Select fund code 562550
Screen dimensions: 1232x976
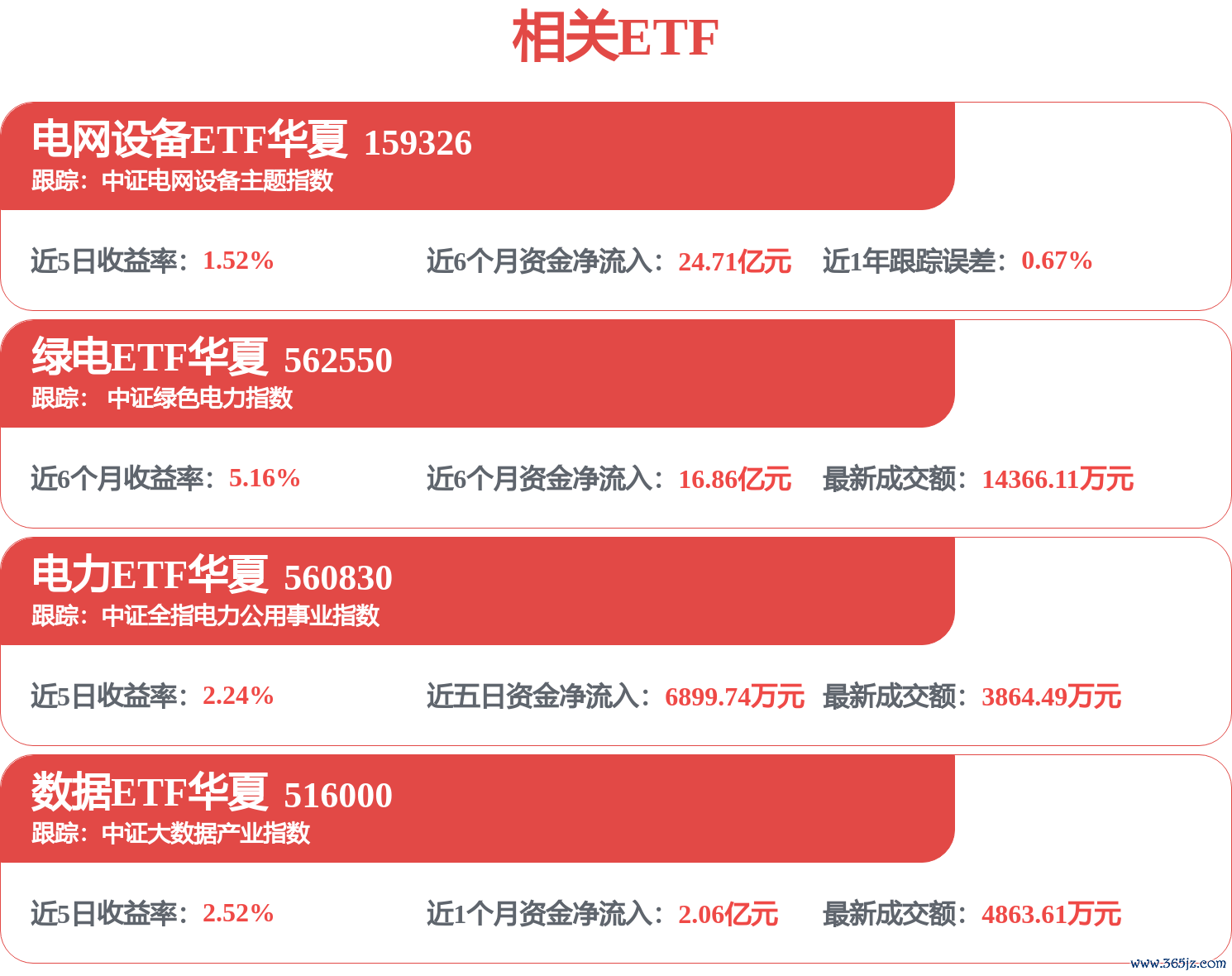click(x=338, y=361)
